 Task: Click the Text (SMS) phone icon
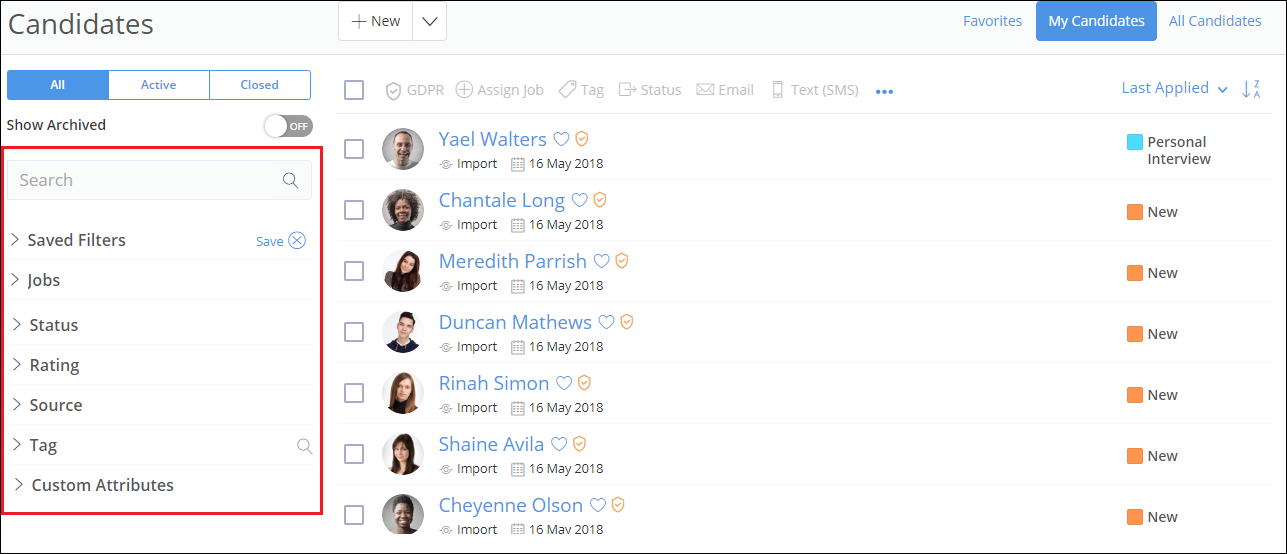coord(777,90)
